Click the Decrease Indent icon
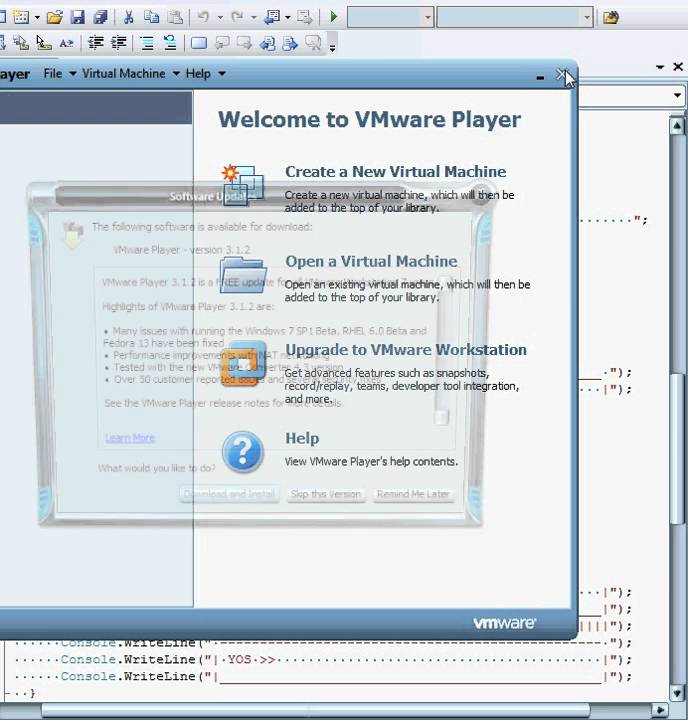Image resolution: width=688 pixels, height=720 pixels. coord(96,43)
